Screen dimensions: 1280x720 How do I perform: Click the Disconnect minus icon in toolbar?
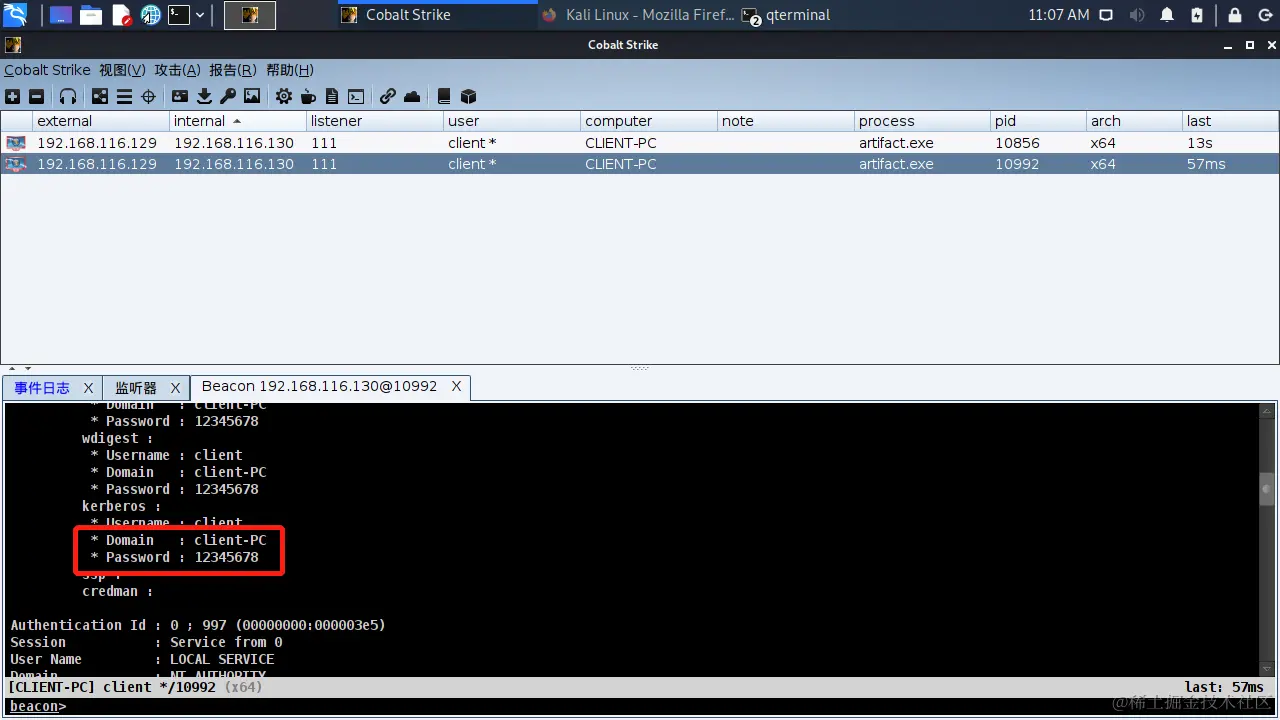pos(36,96)
